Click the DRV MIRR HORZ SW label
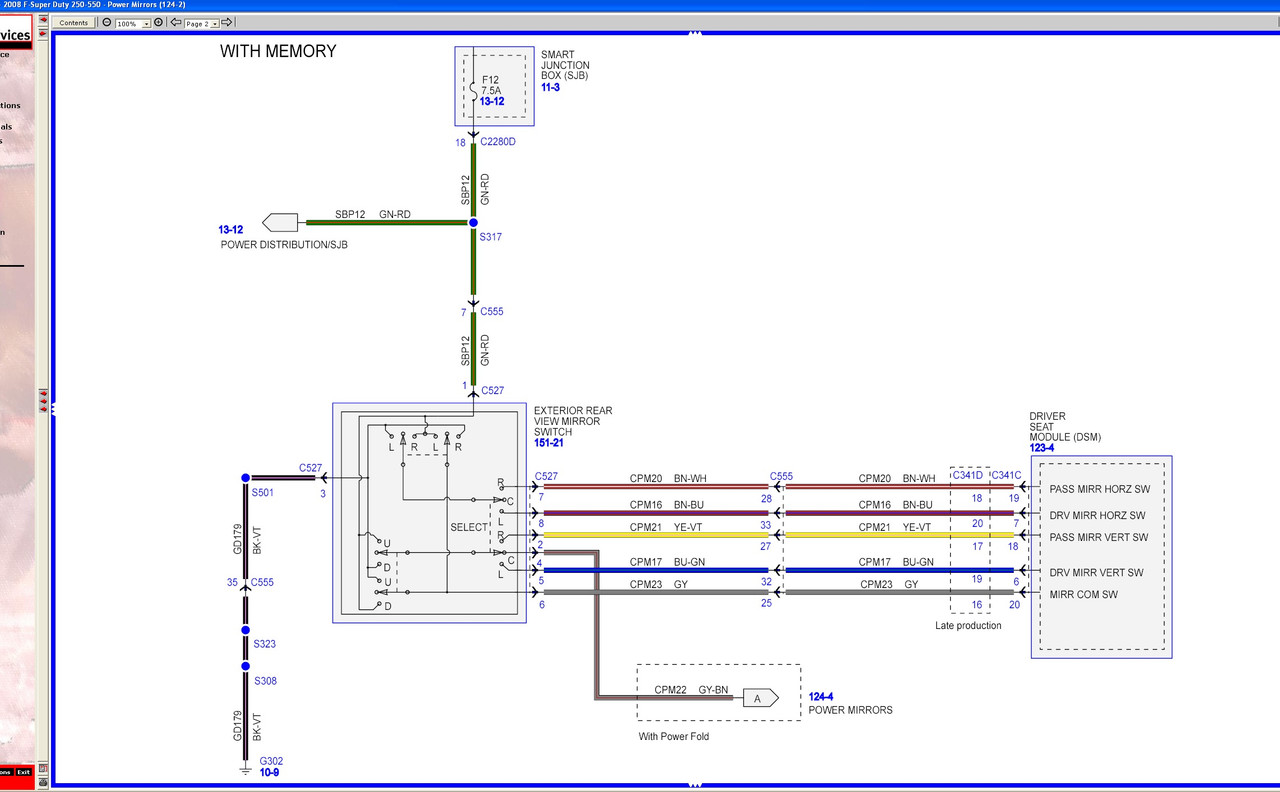1280x792 pixels. 1098,516
